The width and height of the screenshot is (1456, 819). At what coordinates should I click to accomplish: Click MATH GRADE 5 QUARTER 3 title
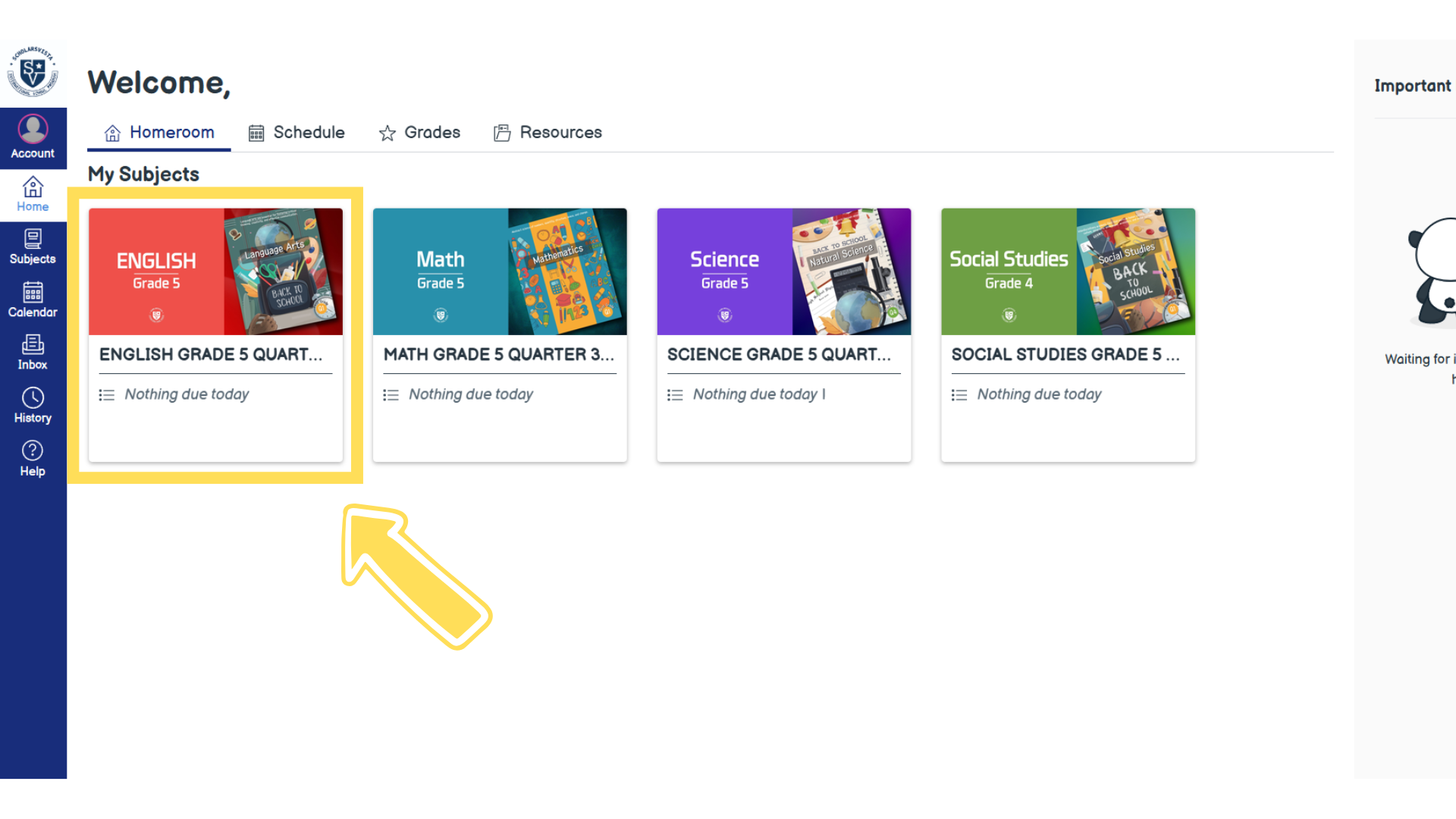(498, 354)
